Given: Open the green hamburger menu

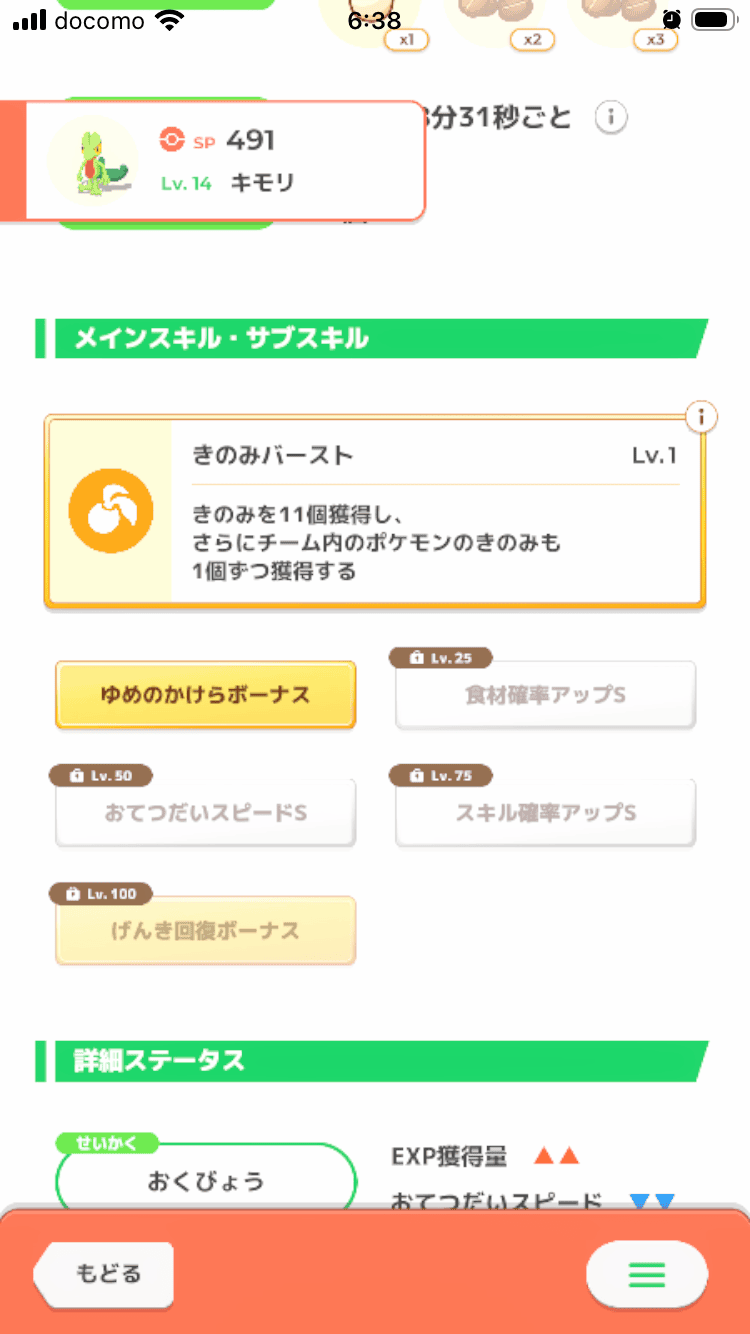Looking at the screenshot, I should tap(646, 1274).
